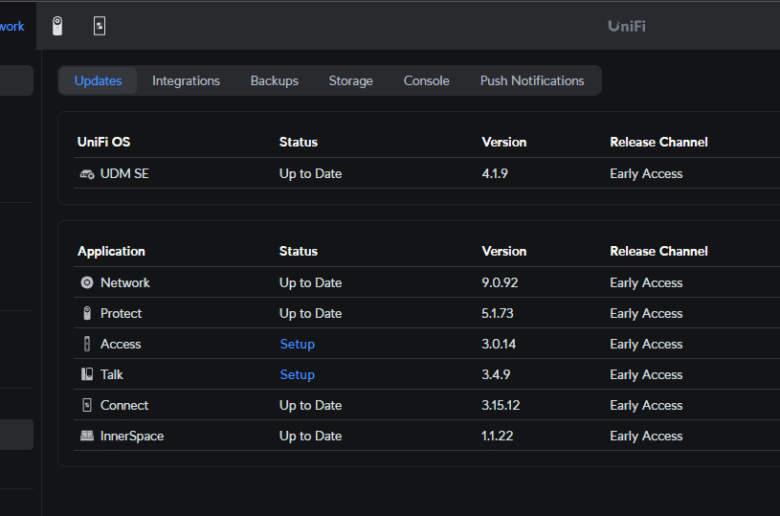
Task: Click Up to Date status for Protect
Action: click(x=310, y=313)
